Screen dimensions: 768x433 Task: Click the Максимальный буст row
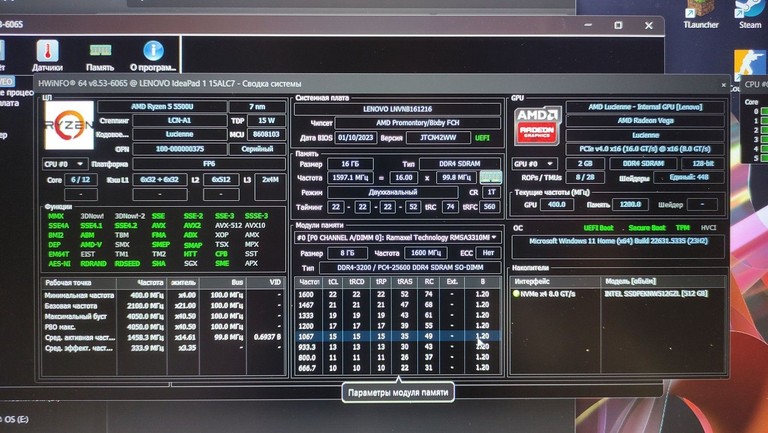[x=163, y=316]
